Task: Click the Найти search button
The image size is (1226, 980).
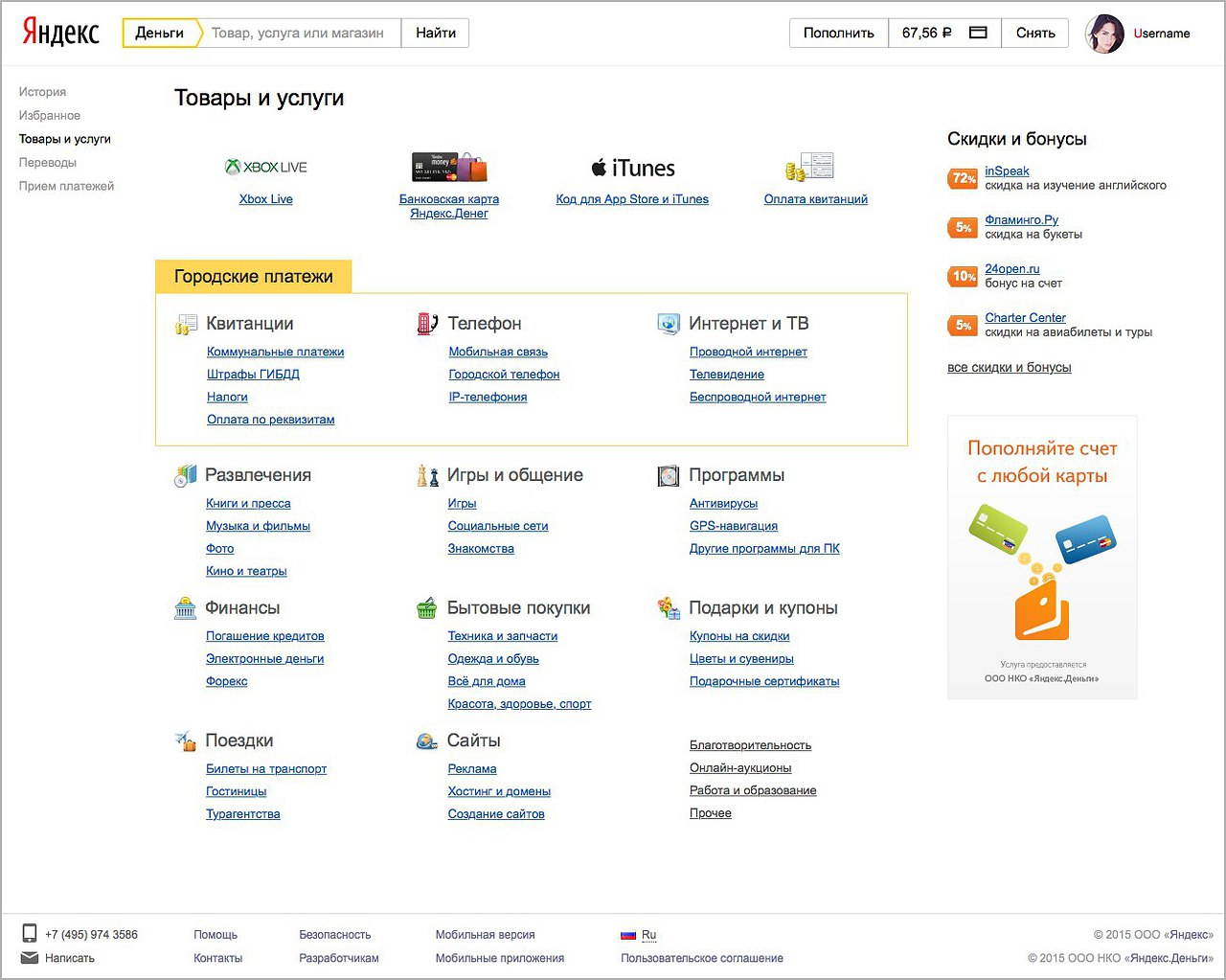Action: (x=436, y=33)
